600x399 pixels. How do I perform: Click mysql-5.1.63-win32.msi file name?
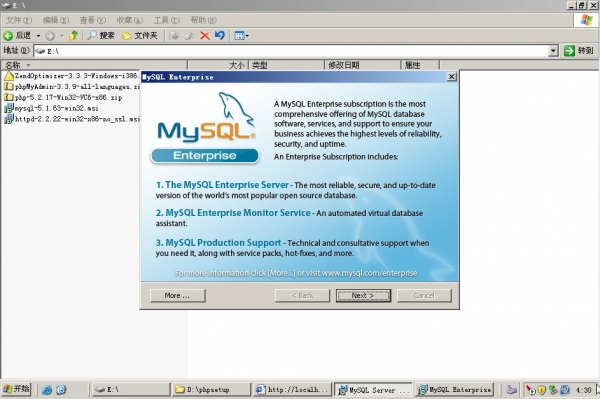56,108
